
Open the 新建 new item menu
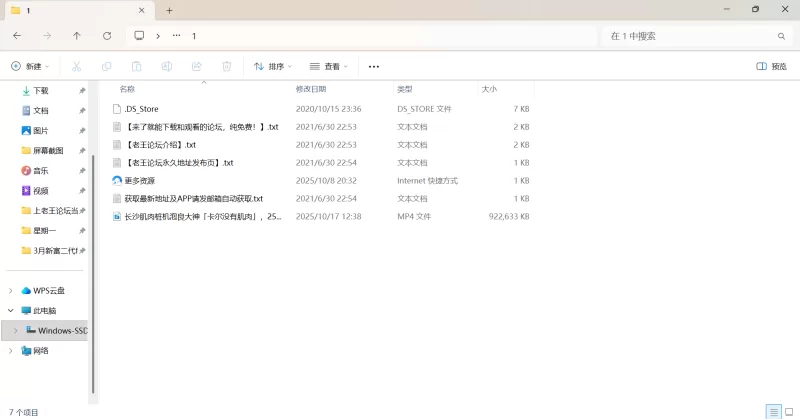(30, 66)
